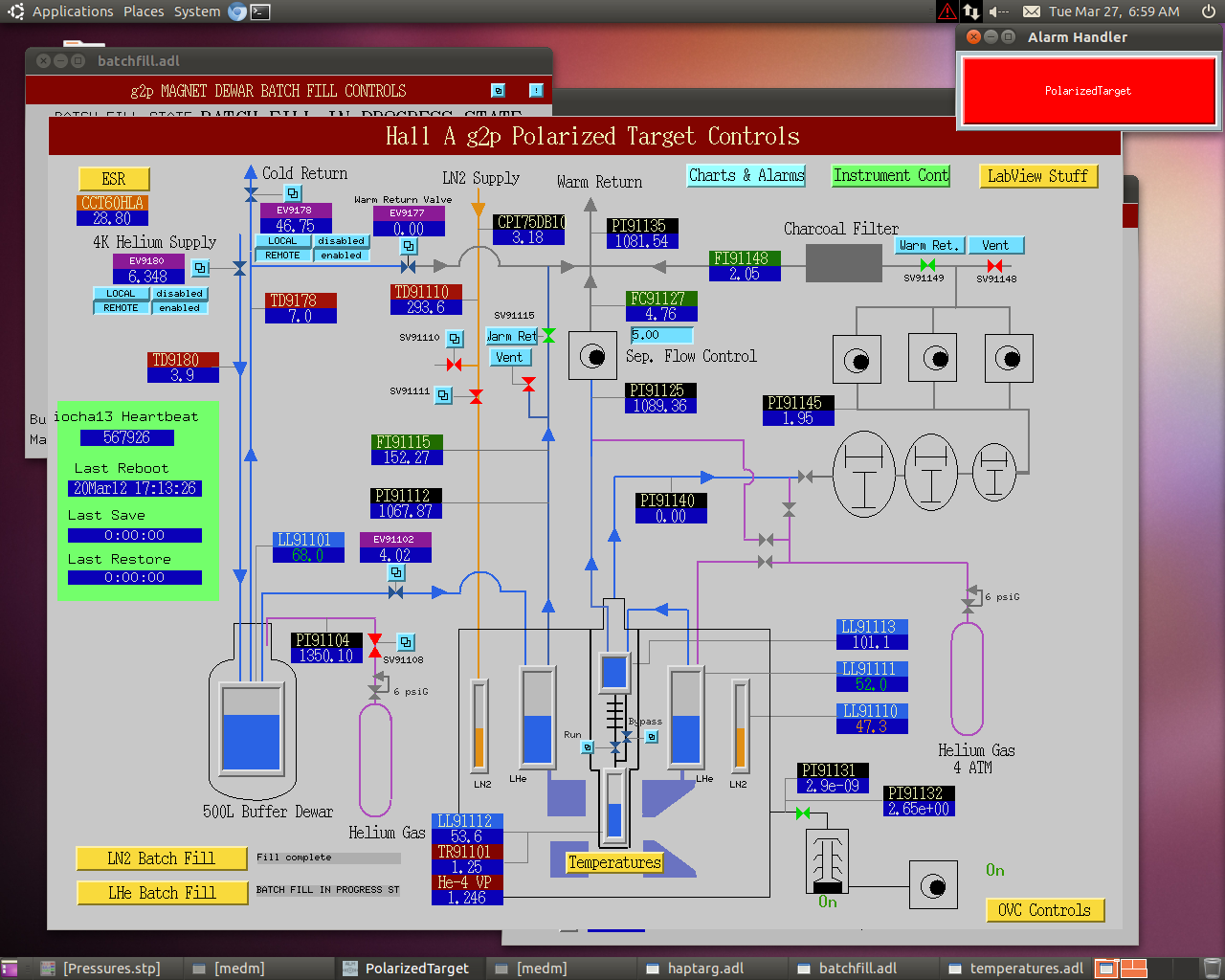Click the green valve below PI91131
Image resolution: width=1225 pixels, height=980 pixels.
click(803, 813)
